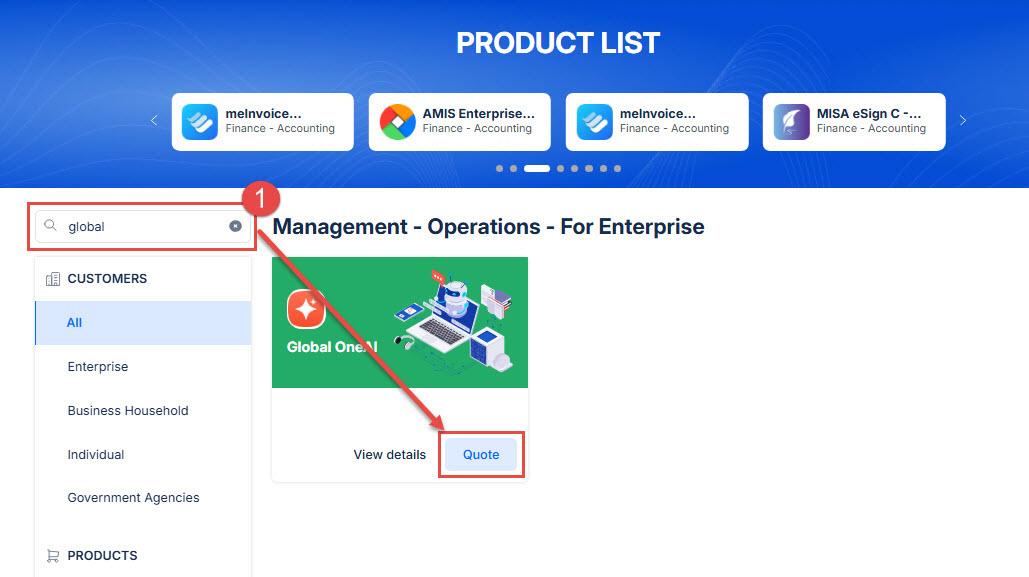Click the Global OneAI sparkle logo icon
The width and height of the screenshot is (1029, 577).
coord(306,309)
